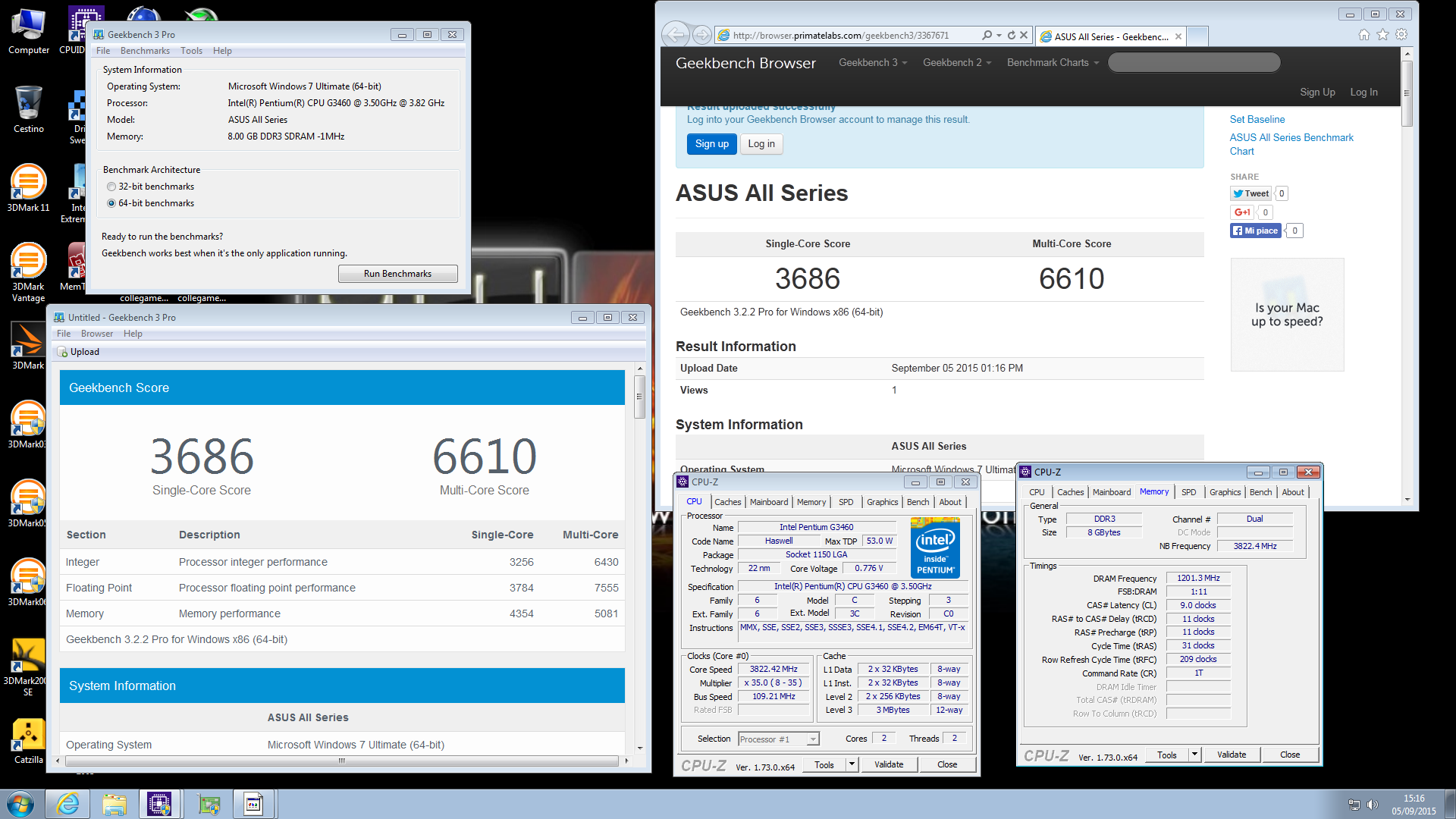Click the Geekbench Browser search field
1456x819 pixels.
point(1194,62)
